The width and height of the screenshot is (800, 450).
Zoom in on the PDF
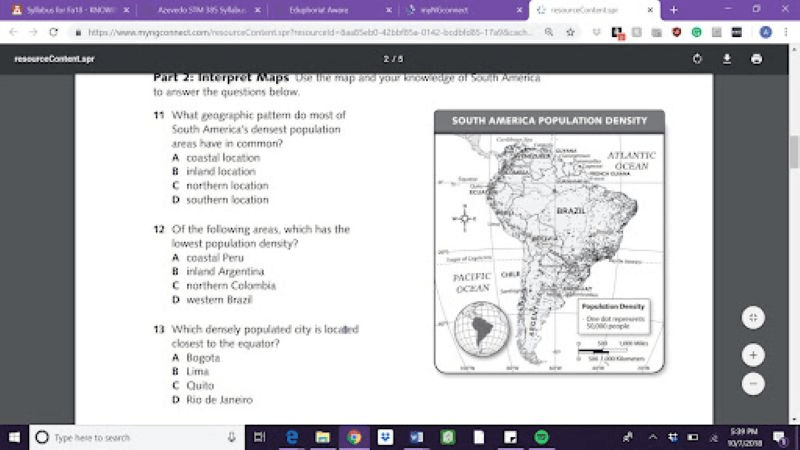pyautogui.click(x=753, y=355)
